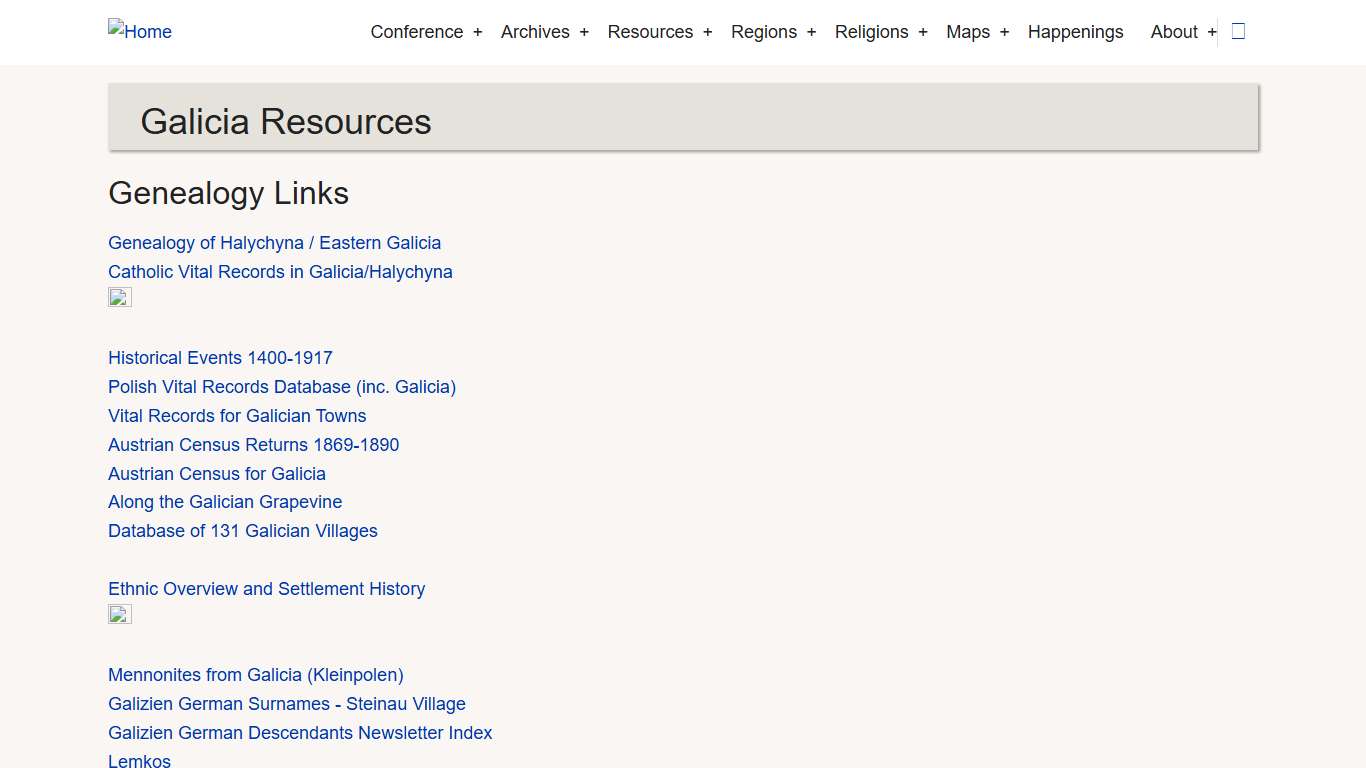Expand the Conference dropdown menu
1366x768 pixels.
tap(417, 31)
